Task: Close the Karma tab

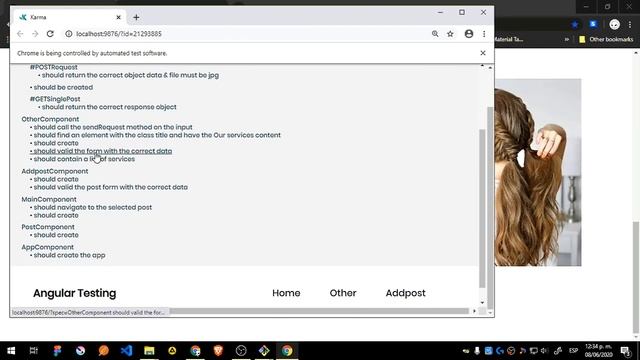Action: coord(118,17)
